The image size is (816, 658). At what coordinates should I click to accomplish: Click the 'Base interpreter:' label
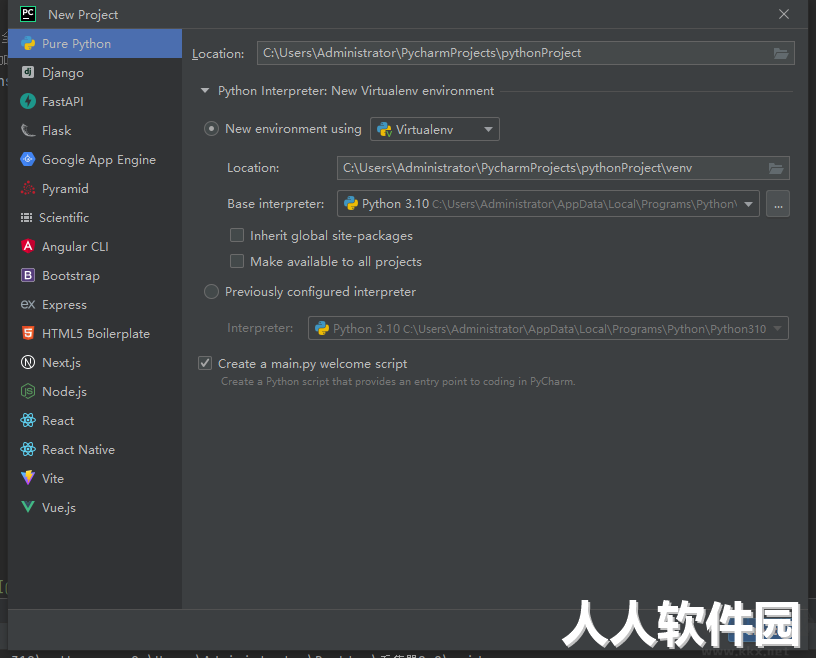pos(275,204)
